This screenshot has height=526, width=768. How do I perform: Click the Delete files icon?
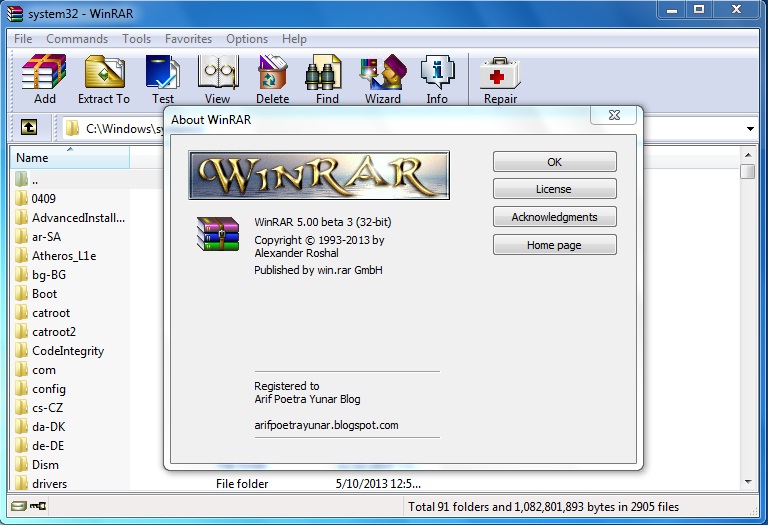(272, 78)
